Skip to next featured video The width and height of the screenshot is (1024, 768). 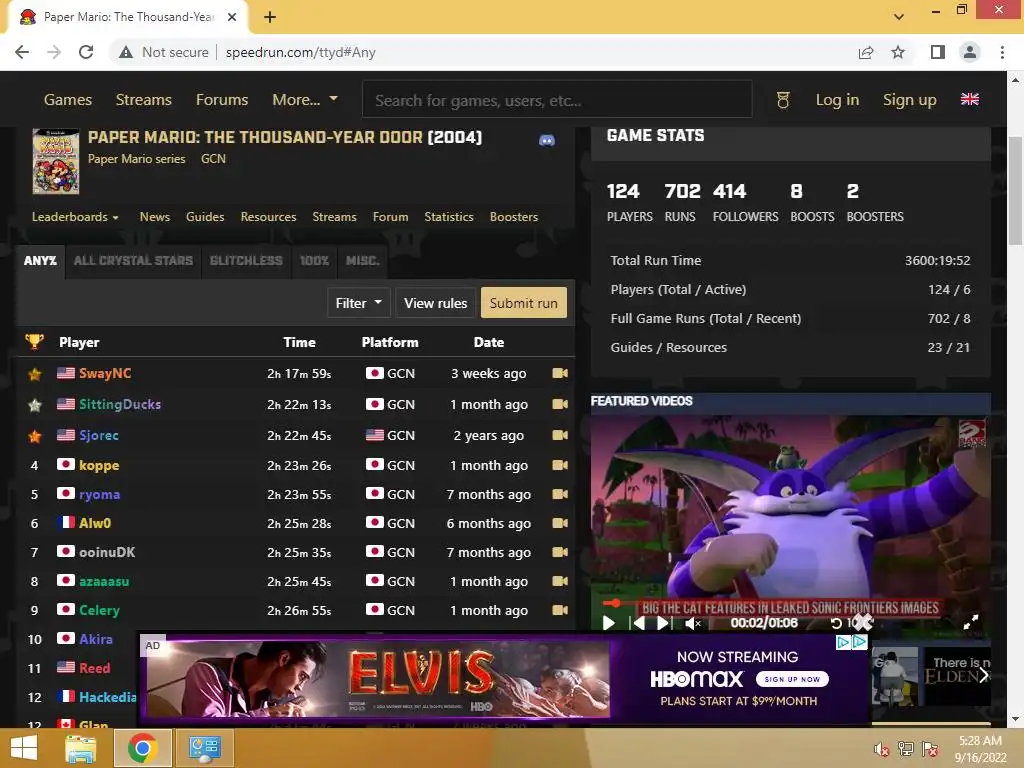point(663,623)
